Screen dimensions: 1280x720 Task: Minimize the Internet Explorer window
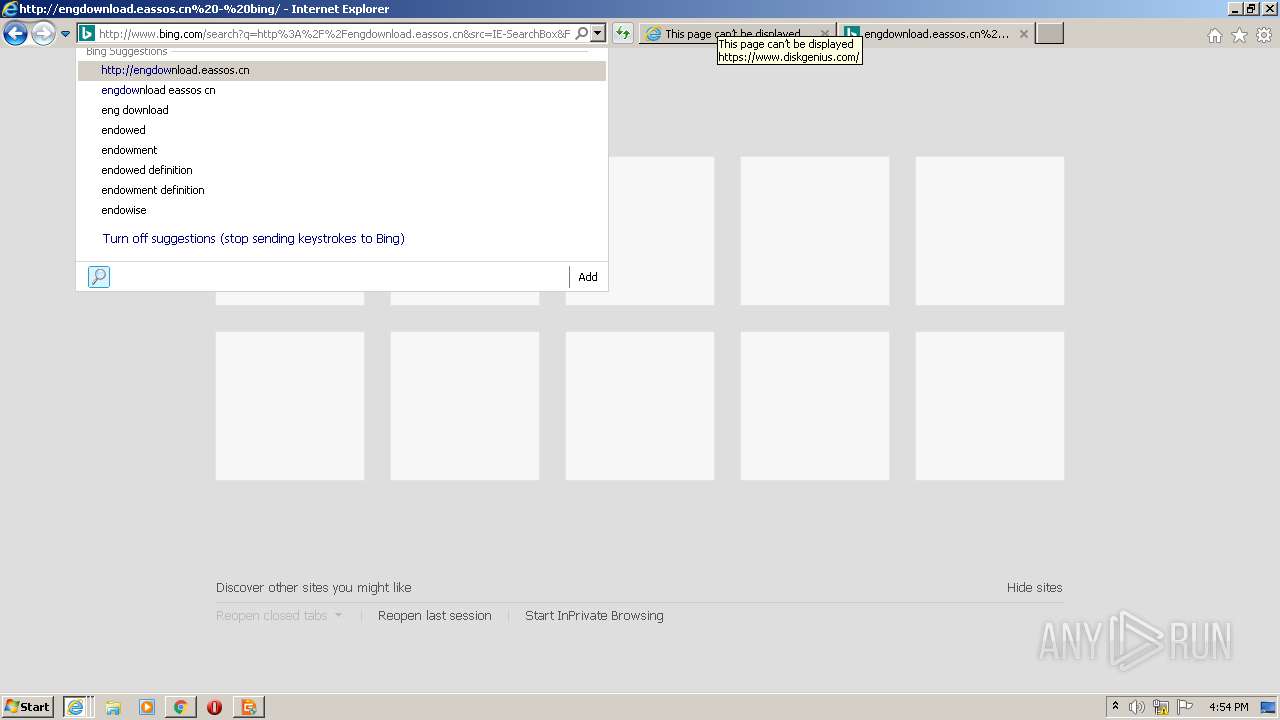pos(1234,9)
